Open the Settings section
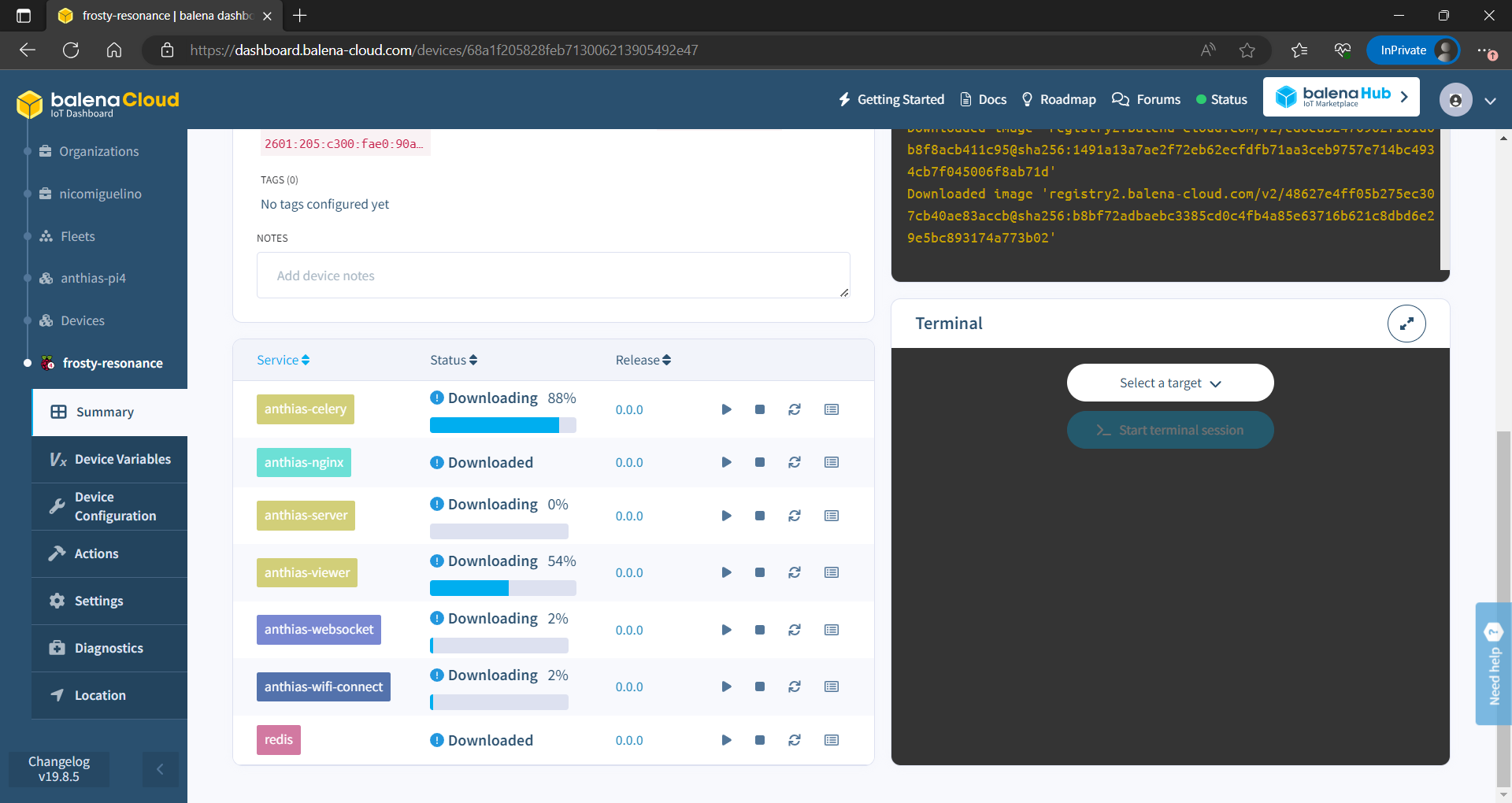Viewport: 1512px width, 803px height. pos(109,601)
